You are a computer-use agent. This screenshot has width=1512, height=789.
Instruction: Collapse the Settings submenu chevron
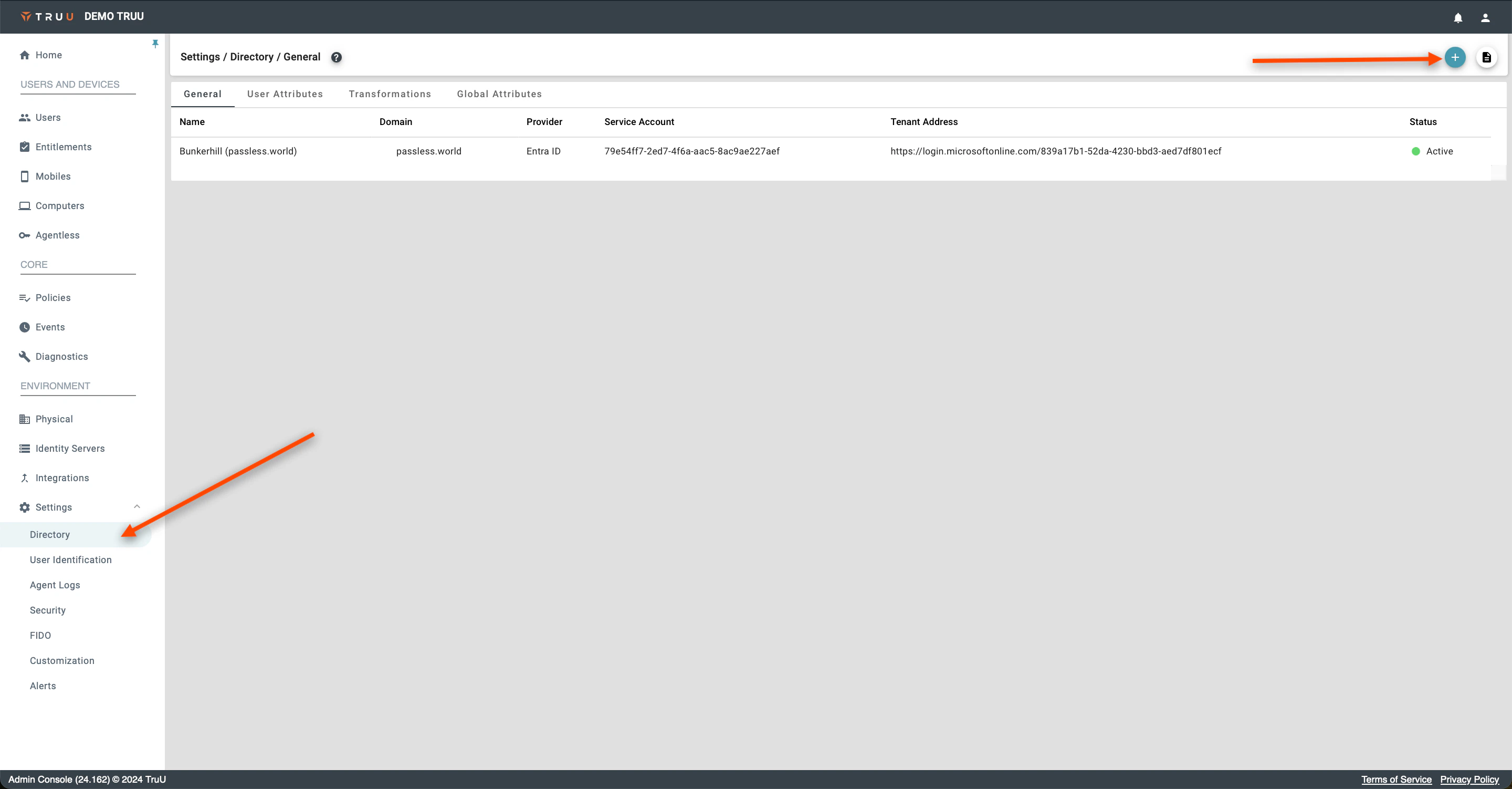136,506
